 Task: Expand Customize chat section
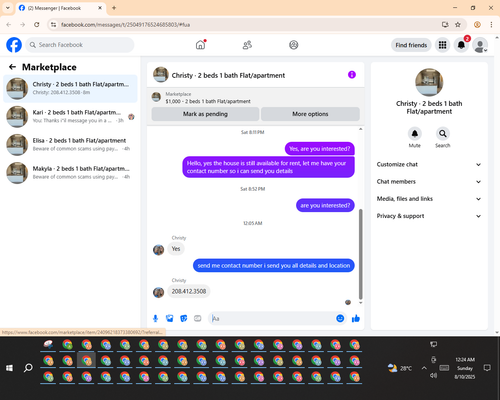(x=429, y=164)
